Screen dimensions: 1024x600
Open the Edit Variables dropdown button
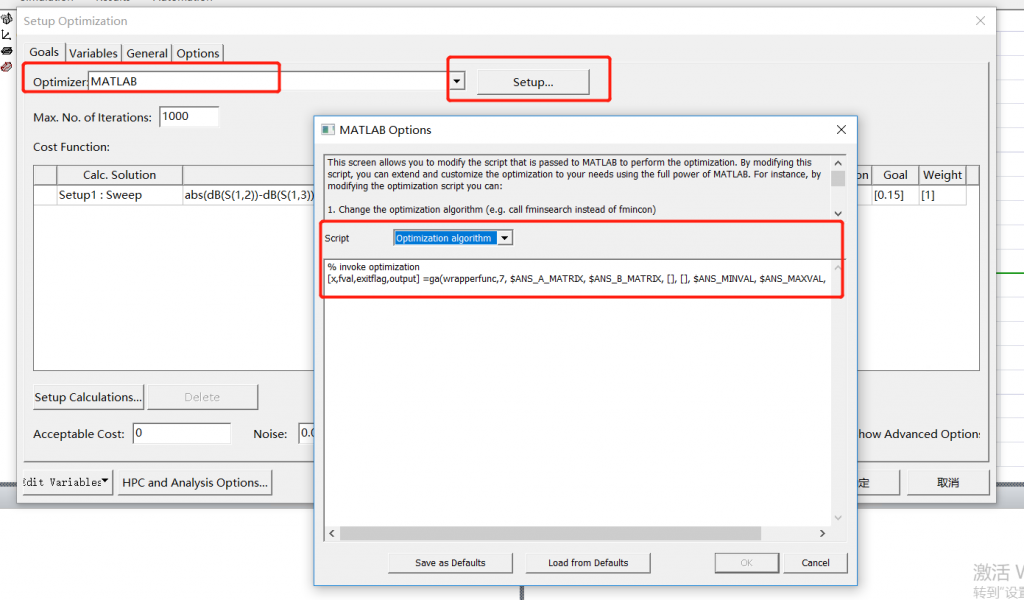tap(67, 482)
